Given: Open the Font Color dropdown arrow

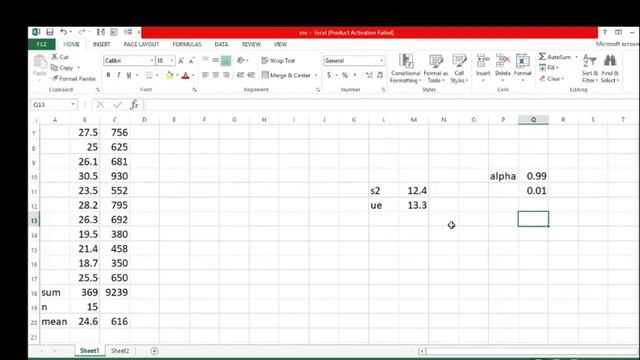Looking at the screenshot, I should (x=193, y=75).
